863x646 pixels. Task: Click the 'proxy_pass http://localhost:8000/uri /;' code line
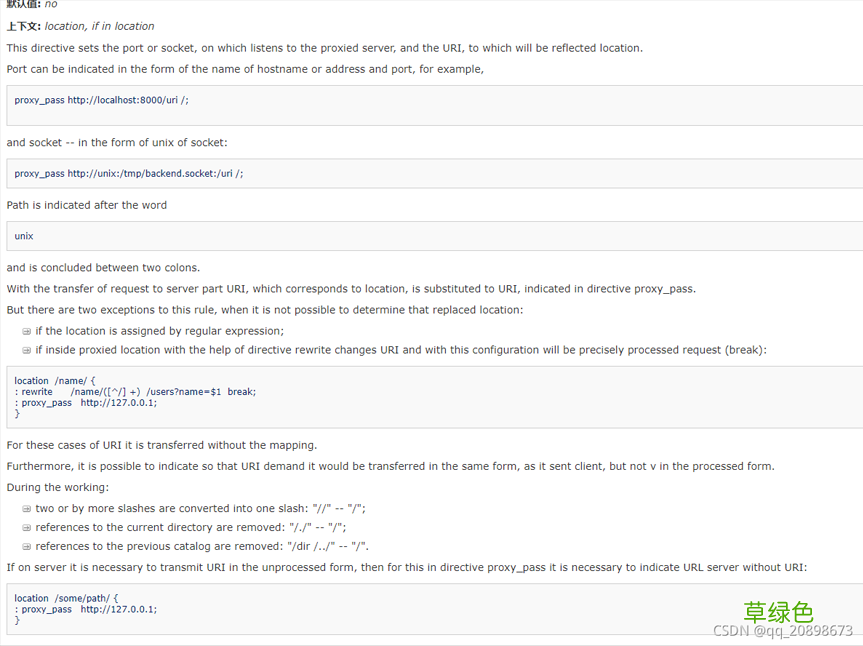(101, 100)
